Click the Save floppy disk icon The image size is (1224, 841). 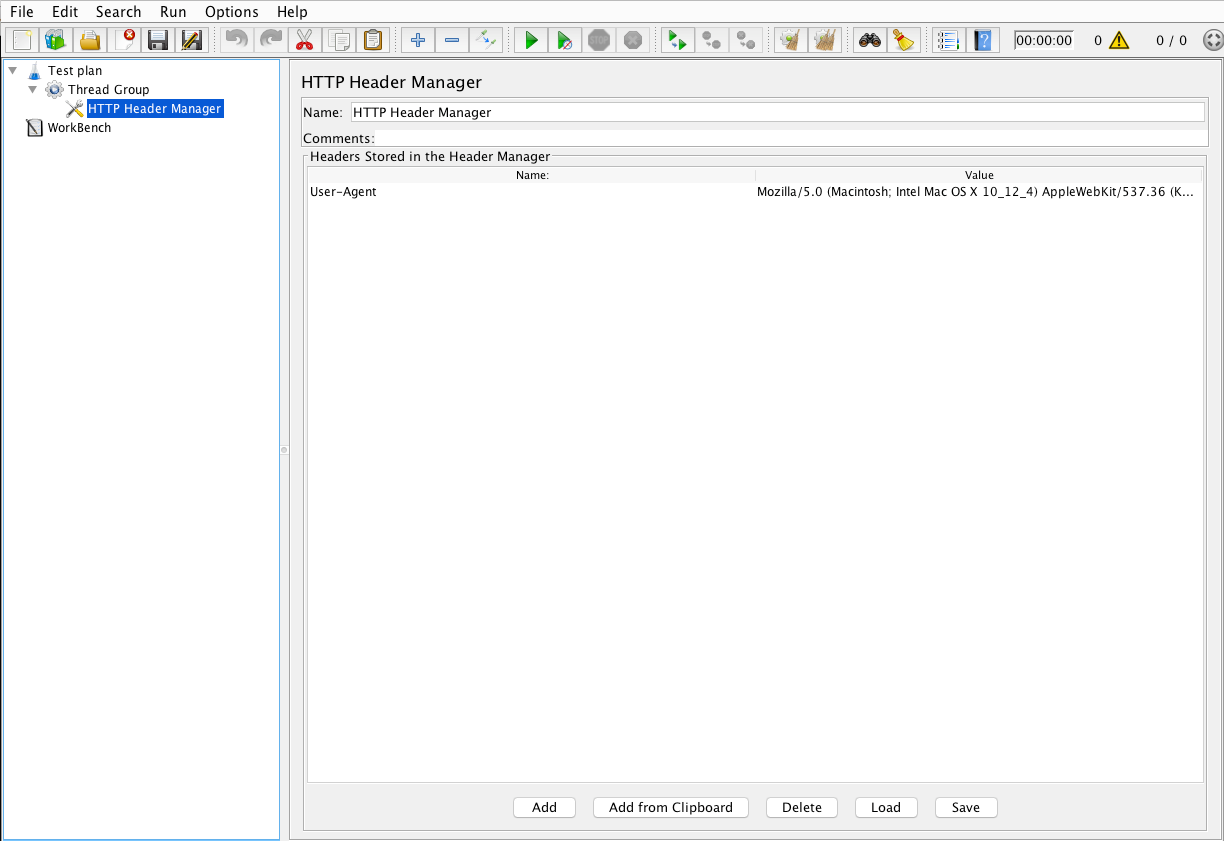(x=157, y=41)
